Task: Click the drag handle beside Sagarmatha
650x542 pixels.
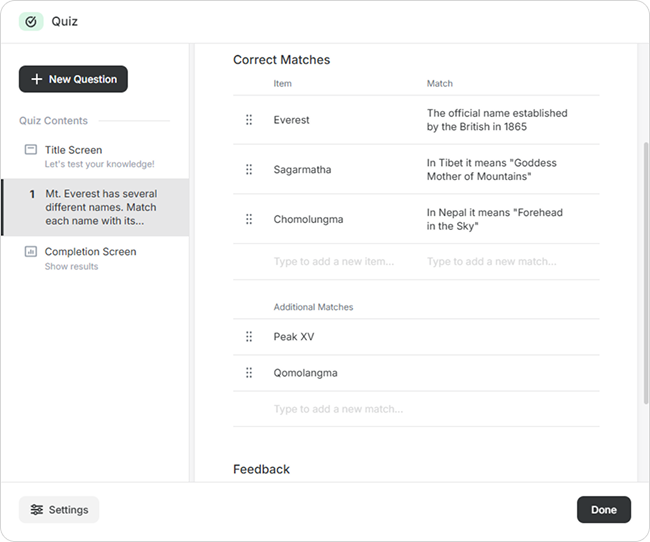Action: (249, 170)
